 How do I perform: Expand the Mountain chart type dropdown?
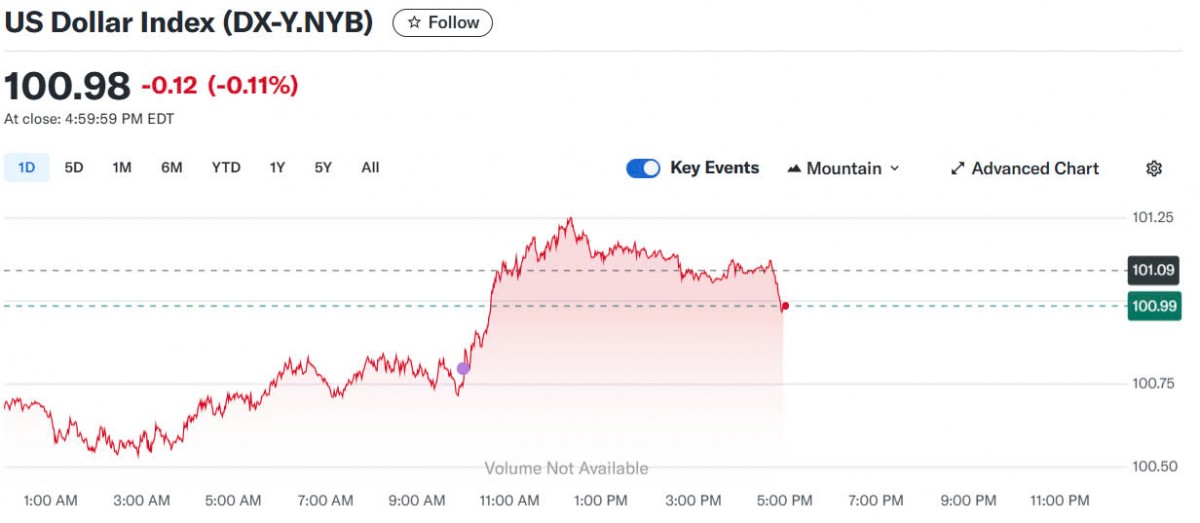(845, 168)
